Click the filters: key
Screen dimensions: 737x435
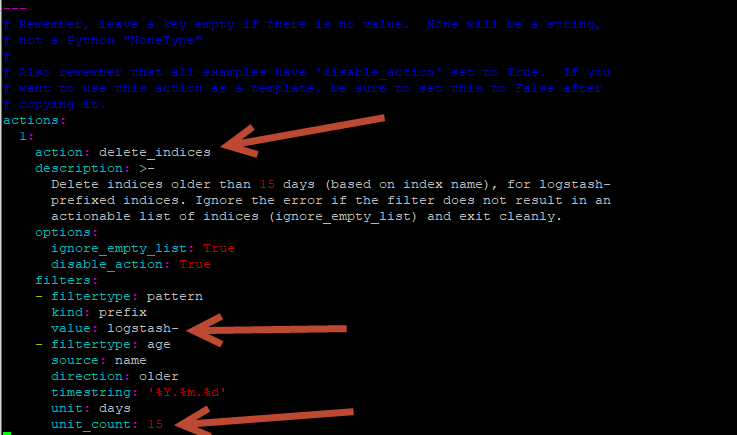[x=66, y=280]
